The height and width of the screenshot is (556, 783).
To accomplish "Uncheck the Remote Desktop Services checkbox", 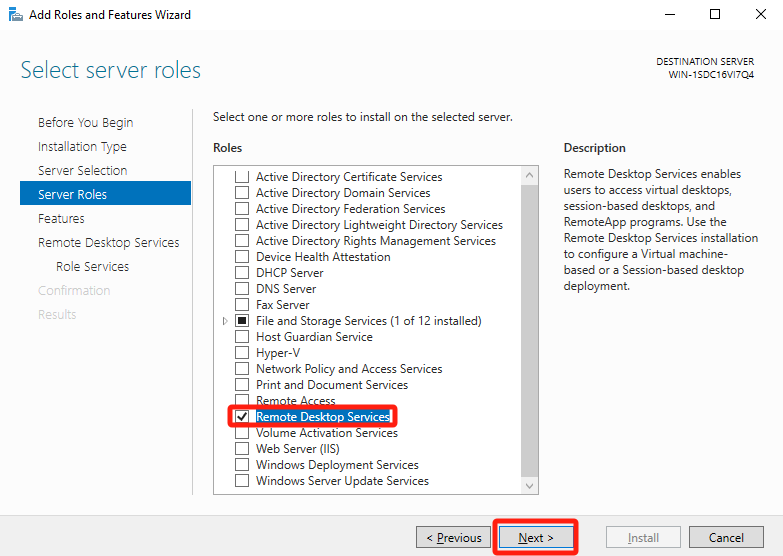I will (x=241, y=417).
